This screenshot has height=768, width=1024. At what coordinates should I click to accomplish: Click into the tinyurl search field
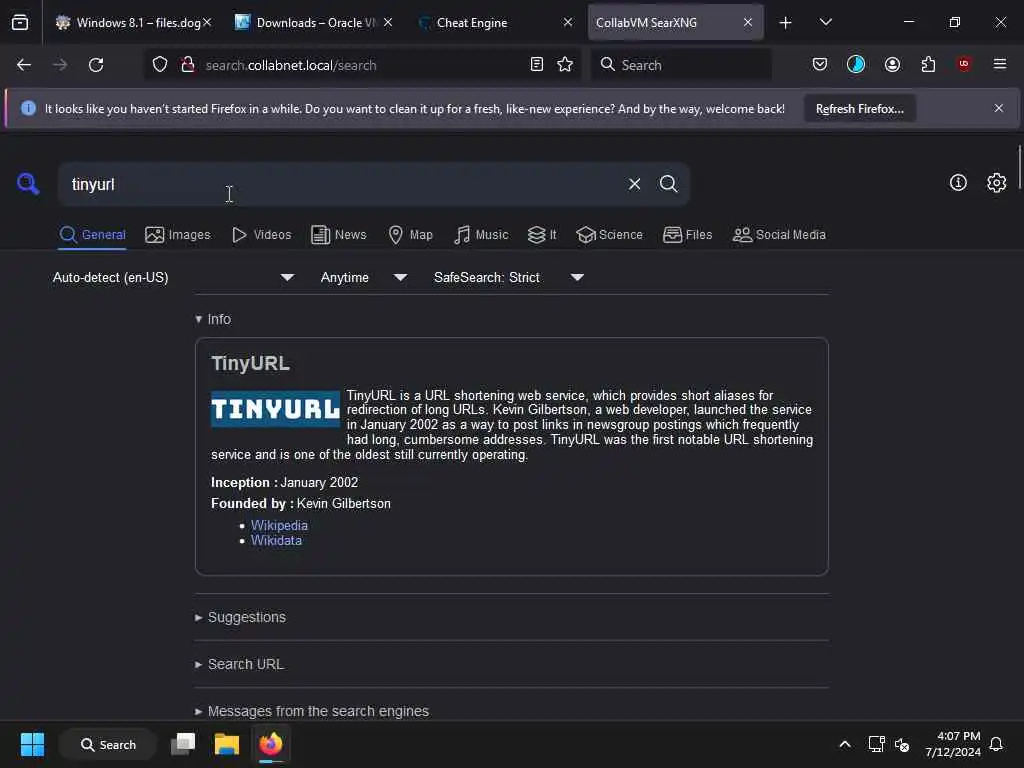[x=340, y=184]
